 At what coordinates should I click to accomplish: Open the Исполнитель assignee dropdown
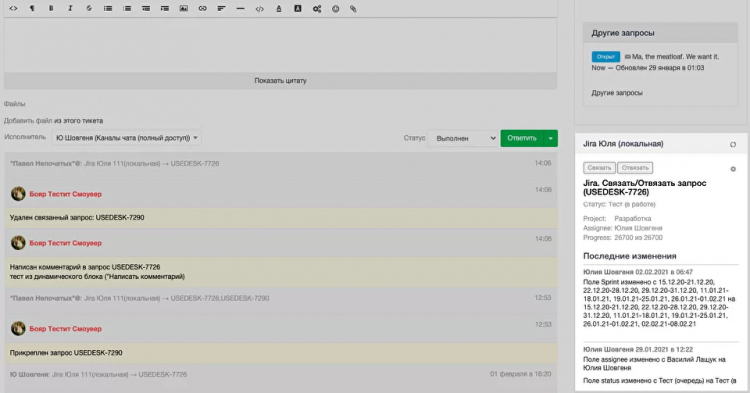126,138
